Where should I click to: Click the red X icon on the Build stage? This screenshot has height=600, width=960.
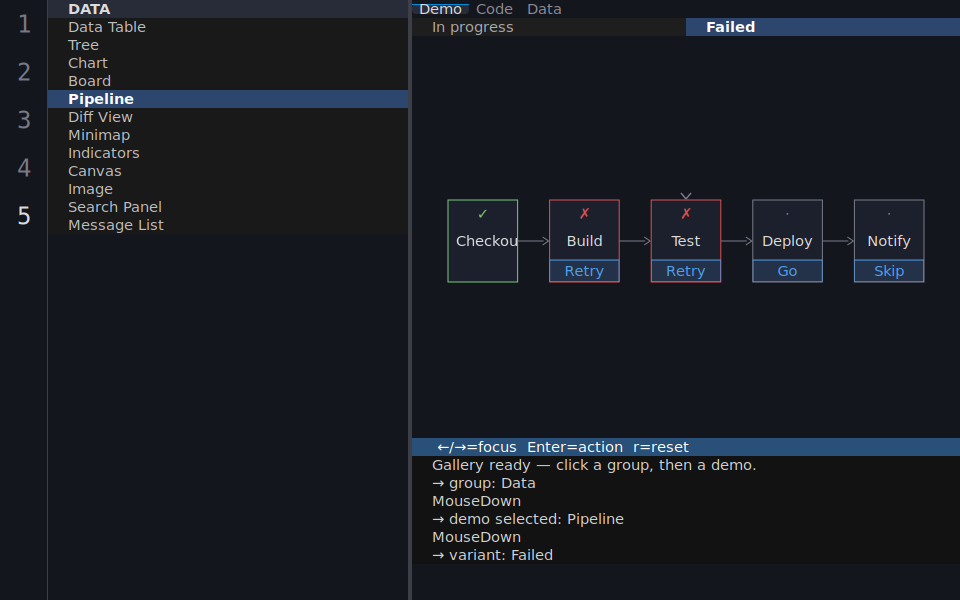pos(584,214)
